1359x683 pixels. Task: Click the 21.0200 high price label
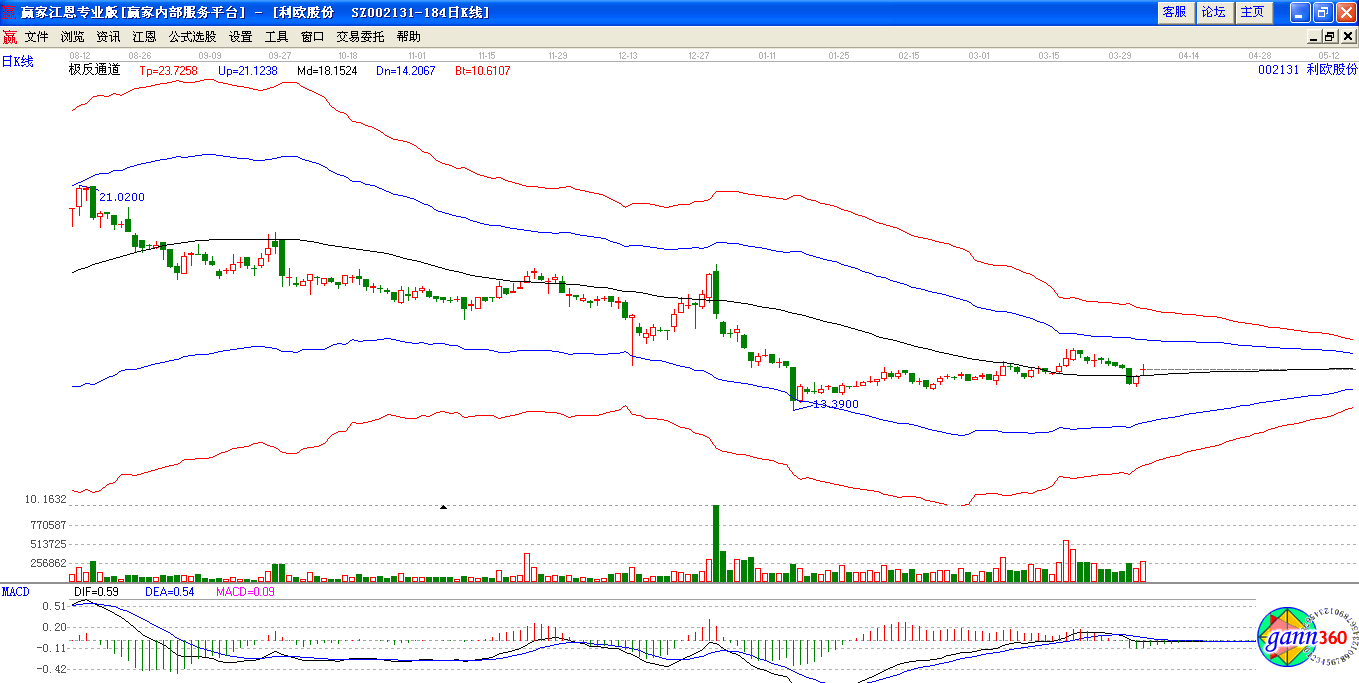[121, 197]
